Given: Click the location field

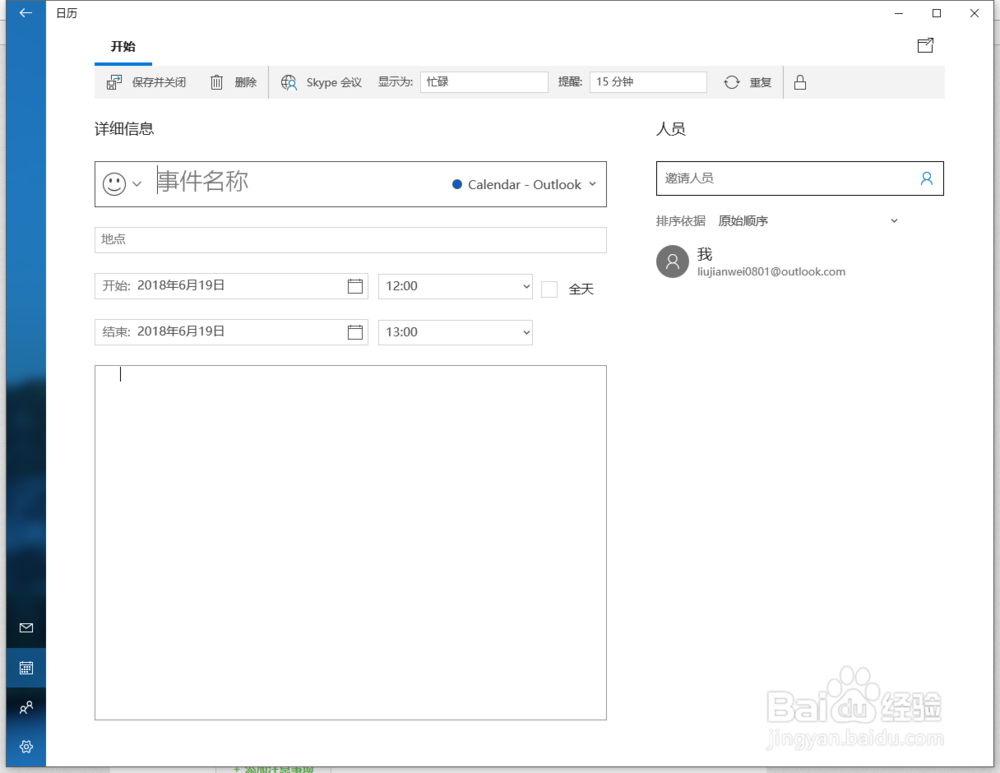Looking at the screenshot, I should click(350, 240).
